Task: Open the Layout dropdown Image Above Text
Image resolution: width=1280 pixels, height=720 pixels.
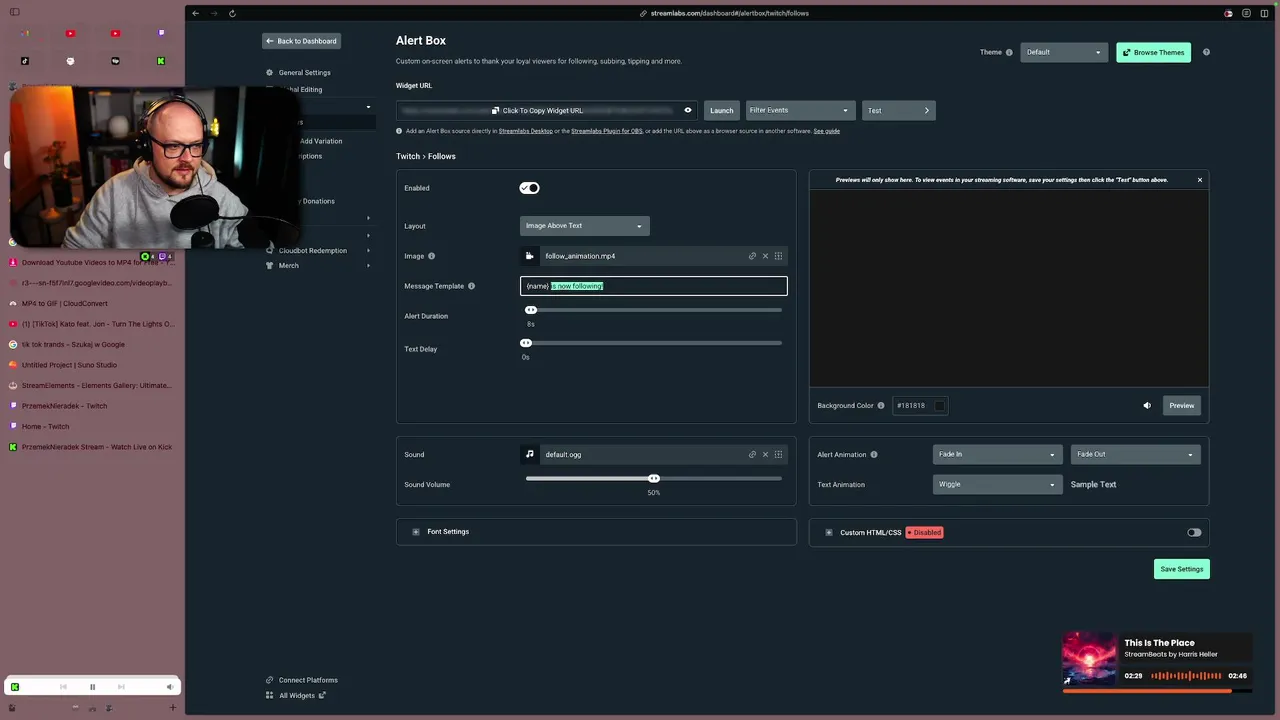Action: pyautogui.click(x=584, y=226)
